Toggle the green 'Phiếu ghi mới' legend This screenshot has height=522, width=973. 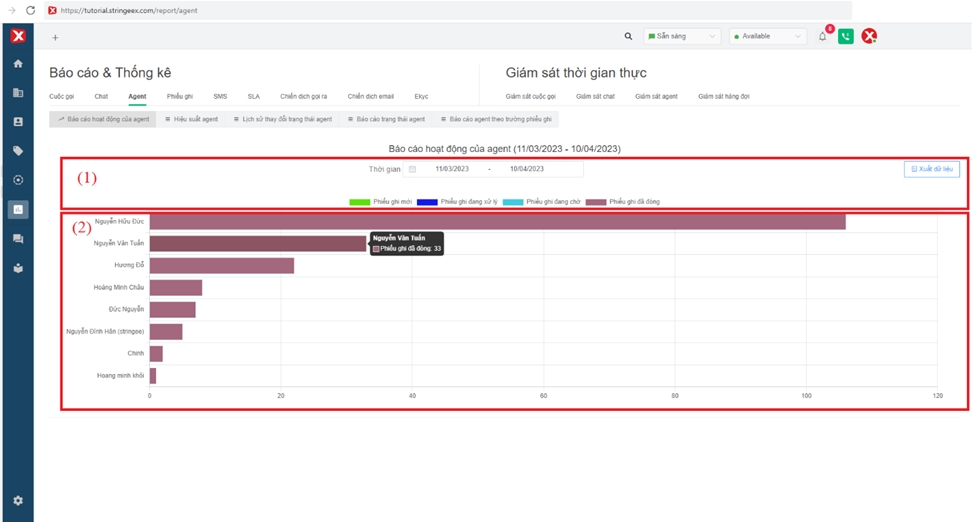(x=360, y=202)
